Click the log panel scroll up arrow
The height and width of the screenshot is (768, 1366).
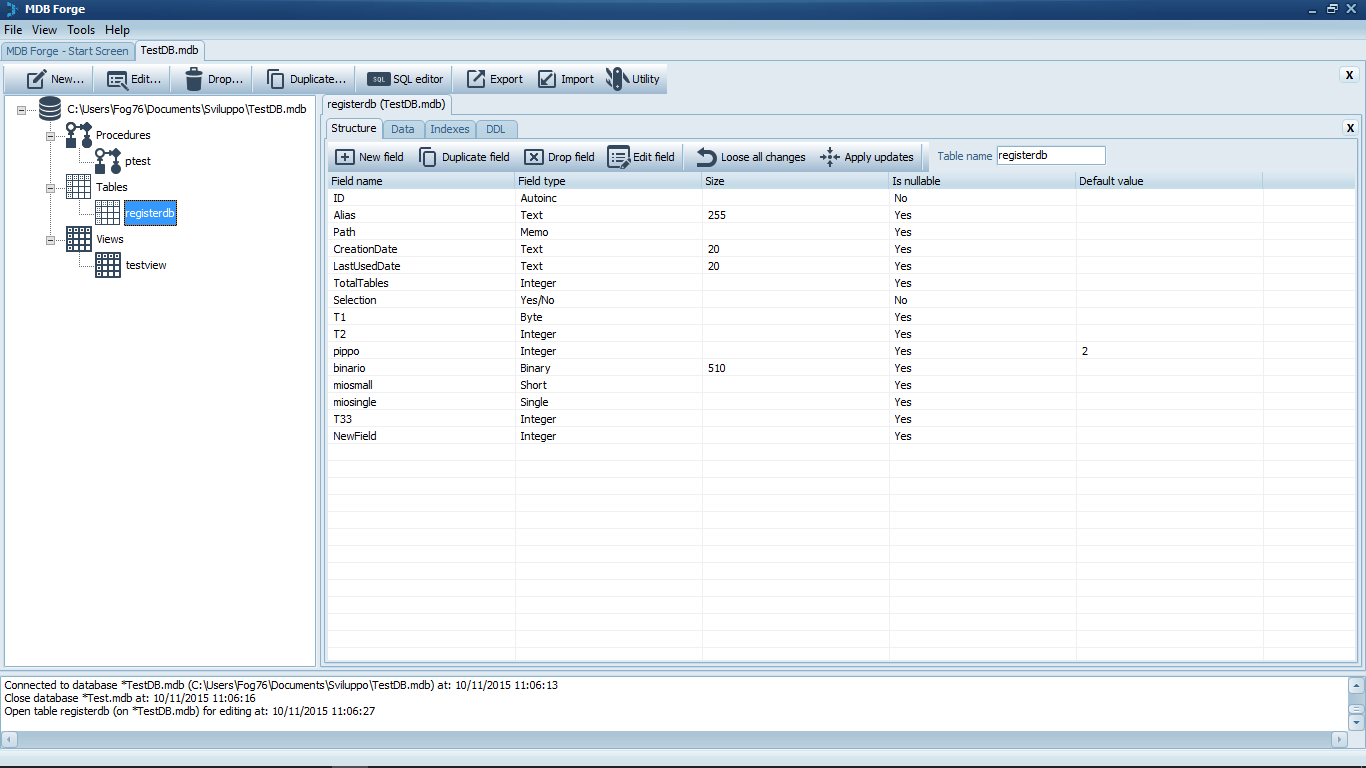[x=1356, y=686]
